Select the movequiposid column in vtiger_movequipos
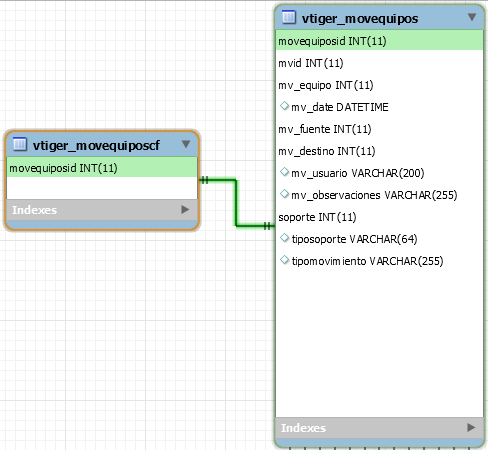488x450 pixels. 379,41
